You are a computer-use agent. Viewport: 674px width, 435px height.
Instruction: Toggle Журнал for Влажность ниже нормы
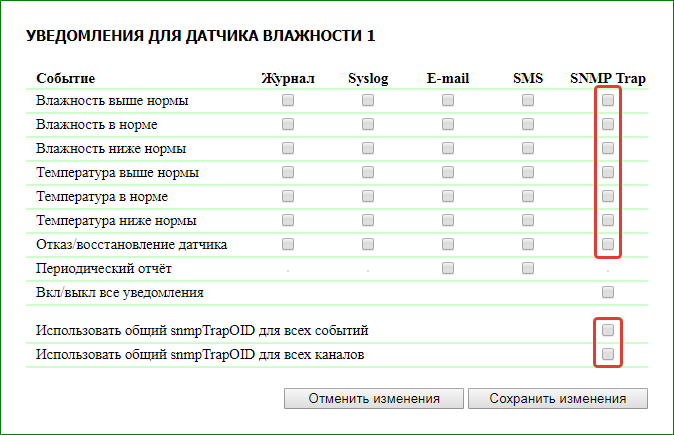click(288, 148)
